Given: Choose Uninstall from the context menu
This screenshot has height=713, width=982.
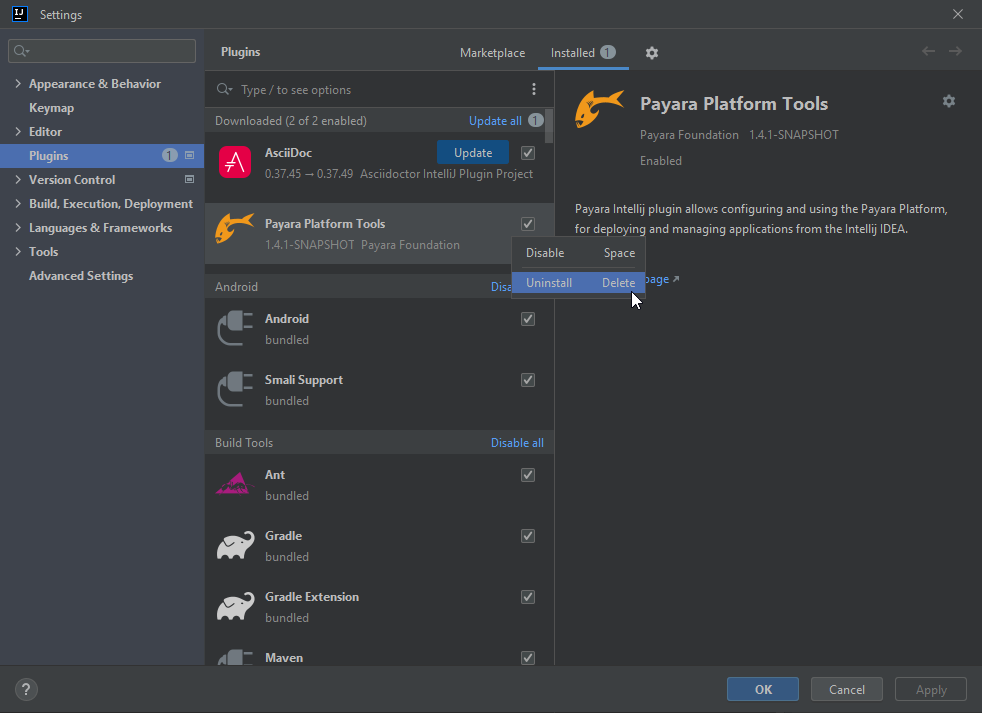Looking at the screenshot, I should 548,282.
